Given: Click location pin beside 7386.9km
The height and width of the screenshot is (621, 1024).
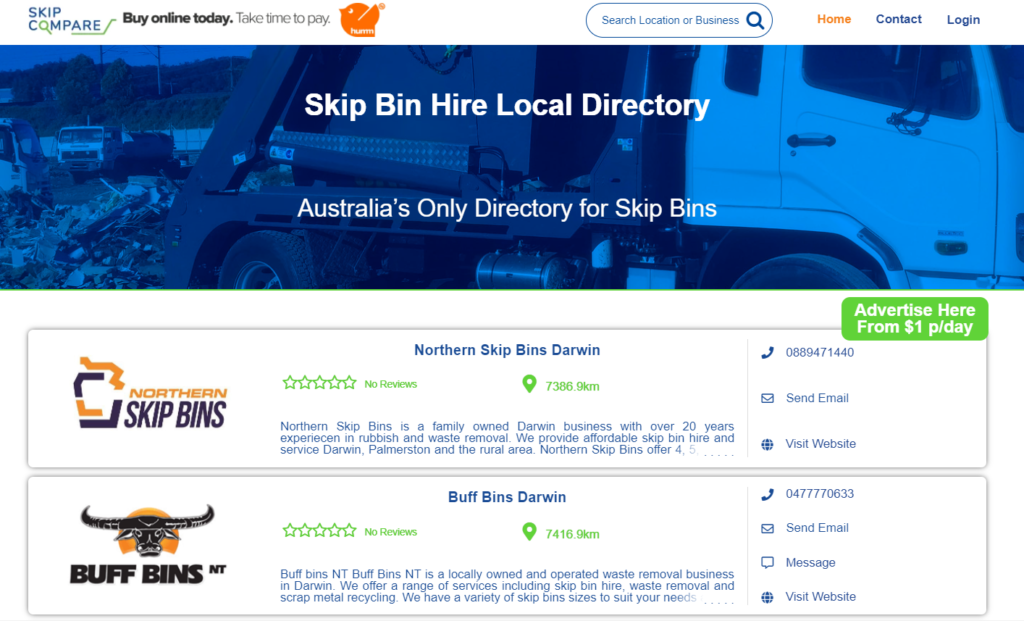Looking at the screenshot, I should point(529,384).
